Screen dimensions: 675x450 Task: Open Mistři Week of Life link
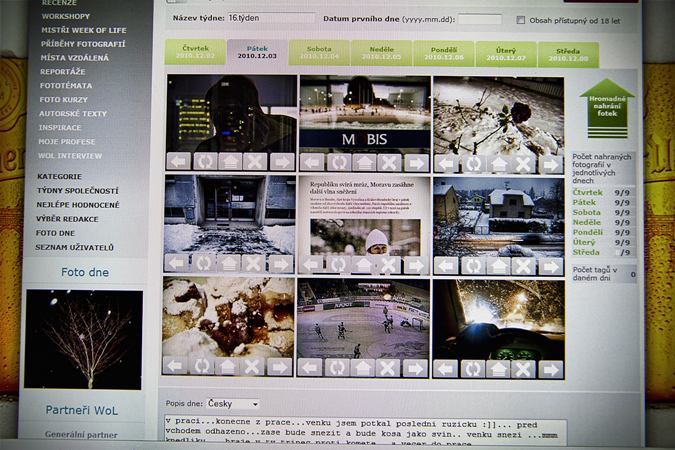(x=84, y=30)
